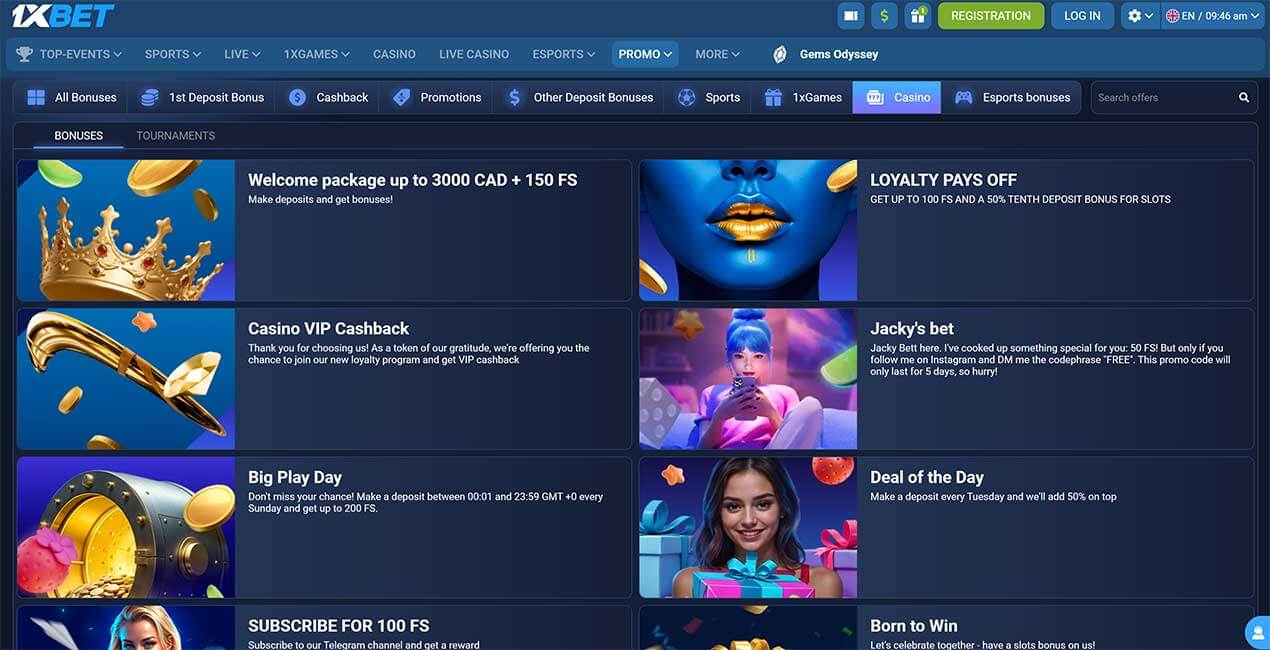
Task: Click the search magnifier icon
Action: [1244, 97]
